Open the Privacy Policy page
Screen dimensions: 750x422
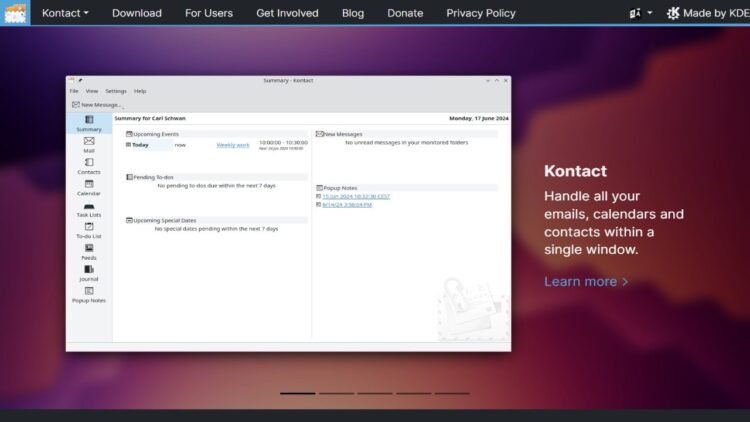(x=481, y=13)
